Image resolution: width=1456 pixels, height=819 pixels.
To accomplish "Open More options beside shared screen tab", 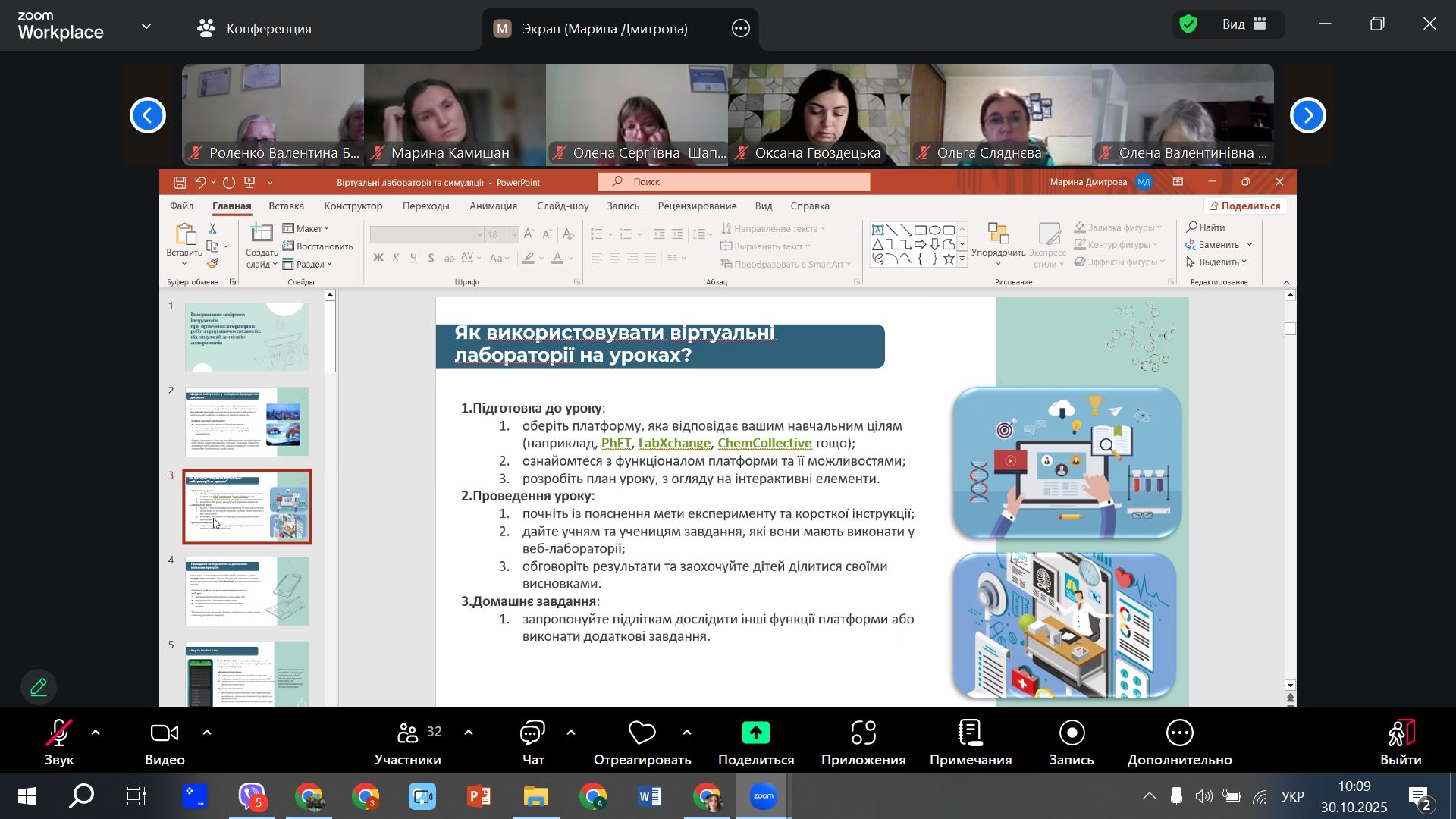I will pyautogui.click(x=740, y=29).
